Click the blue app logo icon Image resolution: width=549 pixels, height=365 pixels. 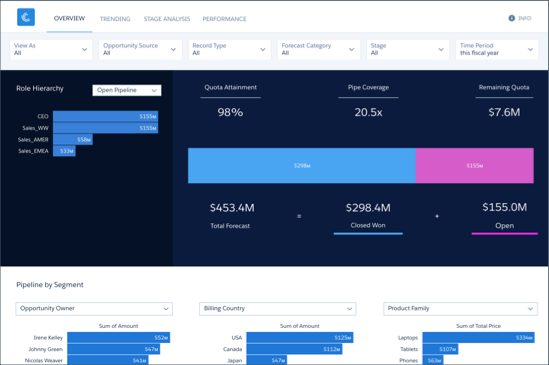click(26, 17)
